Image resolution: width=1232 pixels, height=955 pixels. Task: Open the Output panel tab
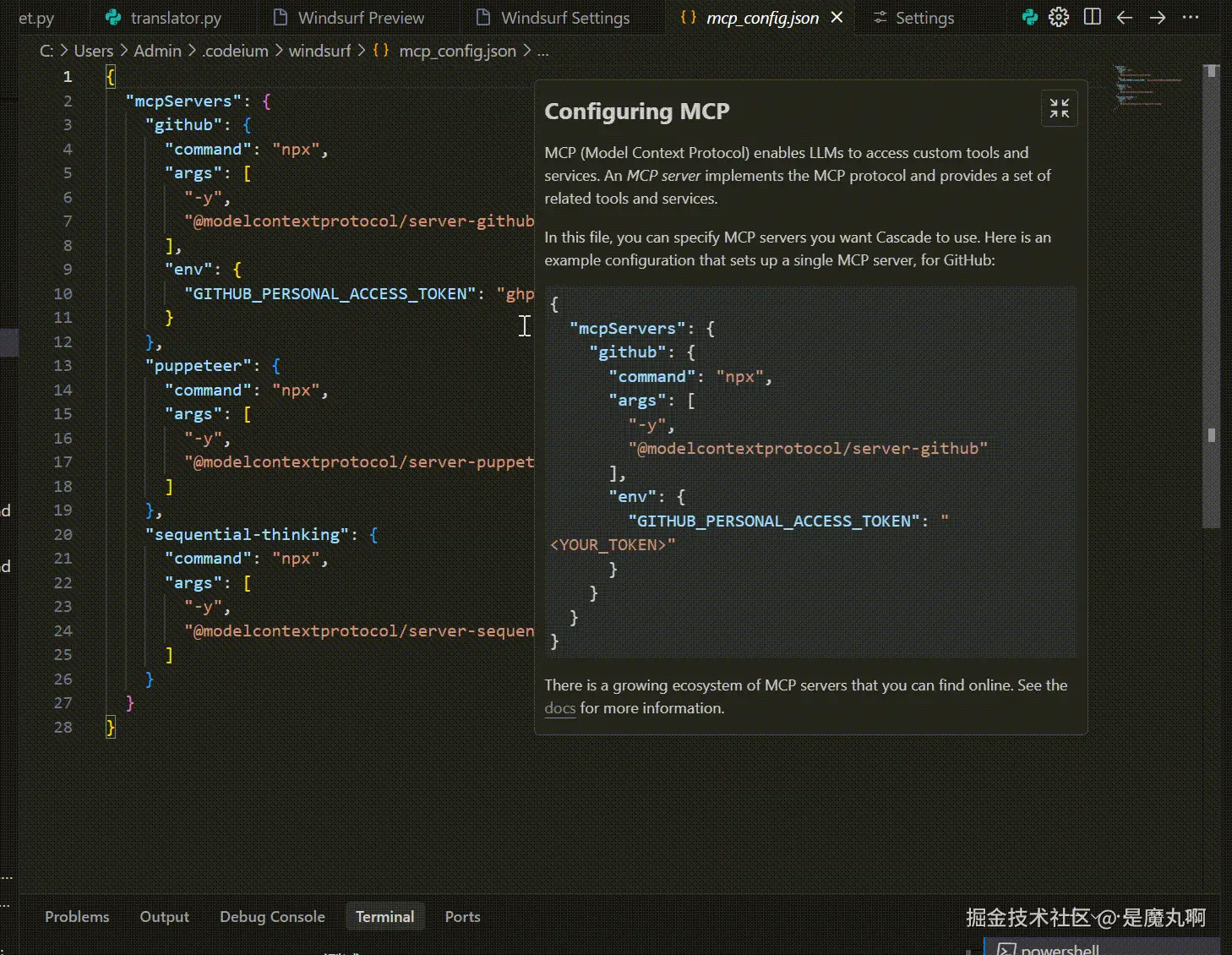coord(164,917)
